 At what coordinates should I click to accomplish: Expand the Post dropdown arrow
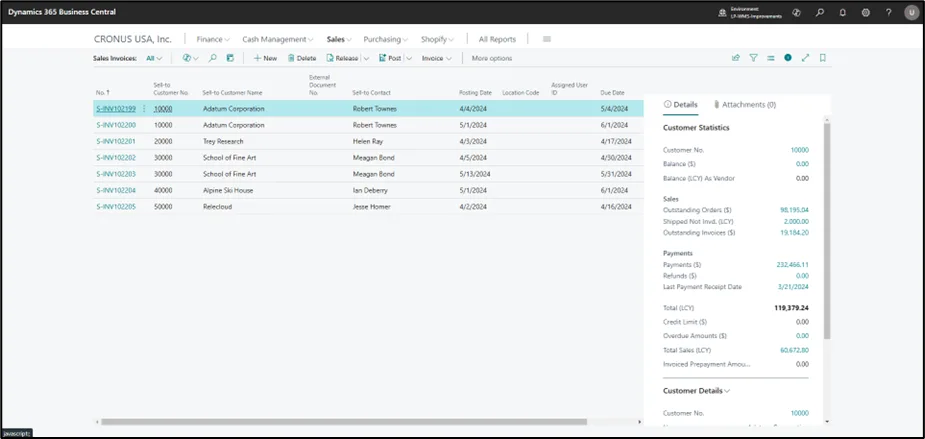(x=409, y=58)
